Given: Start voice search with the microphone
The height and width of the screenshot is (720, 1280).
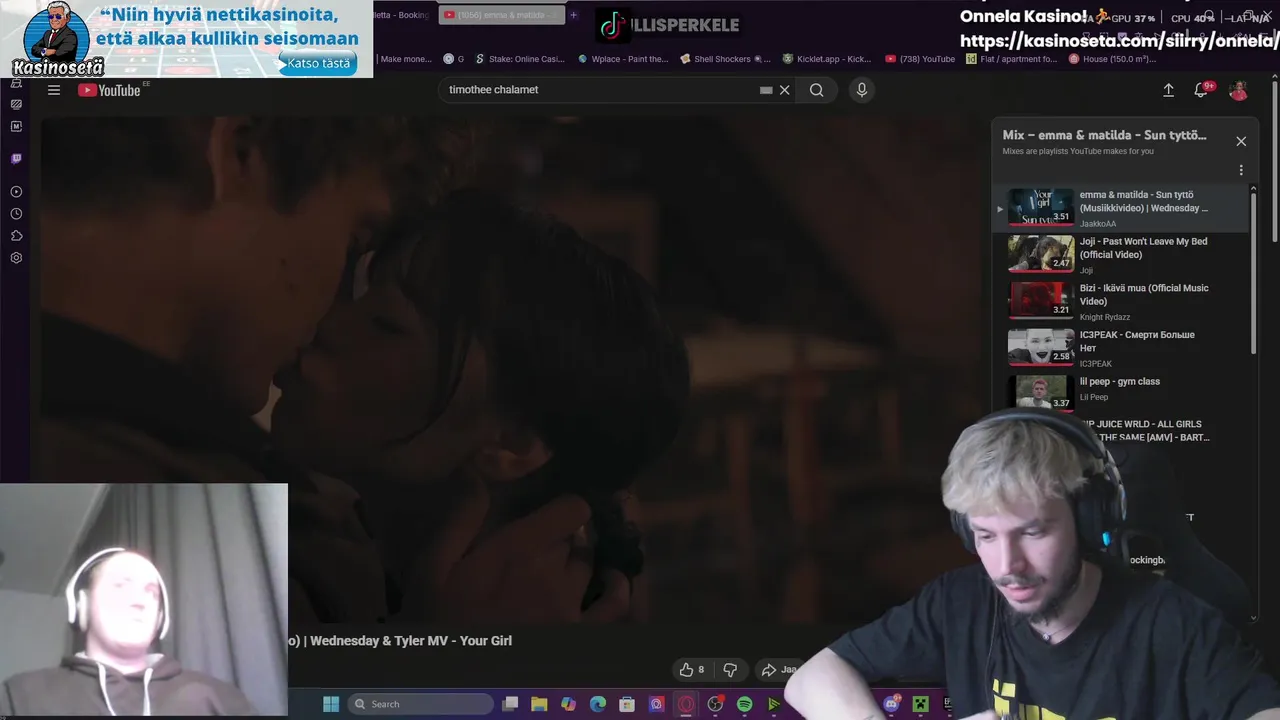Looking at the screenshot, I should pos(862,90).
